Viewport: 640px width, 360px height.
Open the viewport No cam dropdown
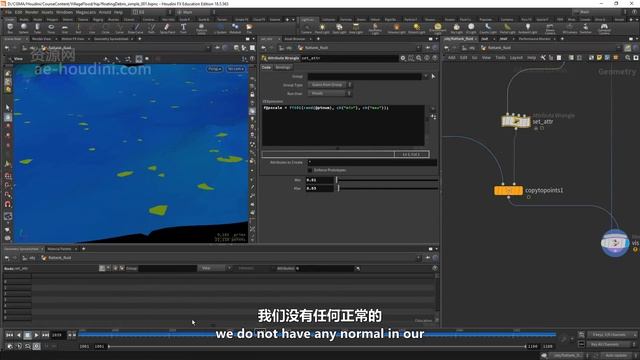coord(236,69)
